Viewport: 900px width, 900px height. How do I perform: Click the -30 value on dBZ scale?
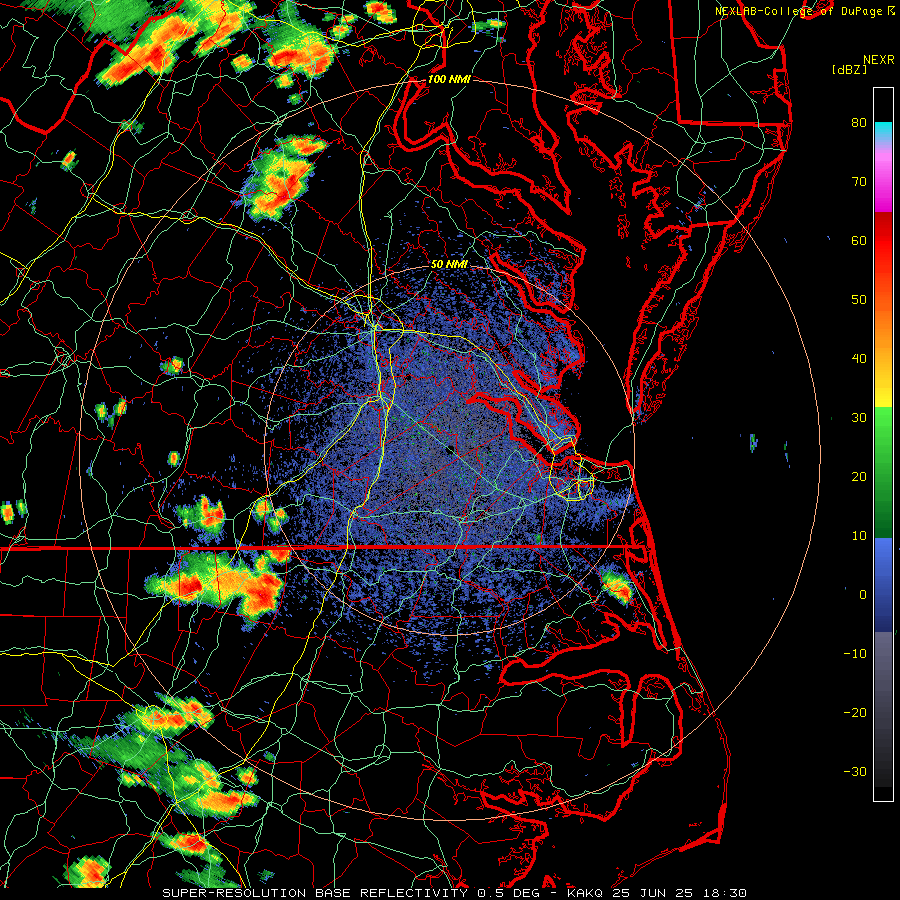click(x=855, y=772)
